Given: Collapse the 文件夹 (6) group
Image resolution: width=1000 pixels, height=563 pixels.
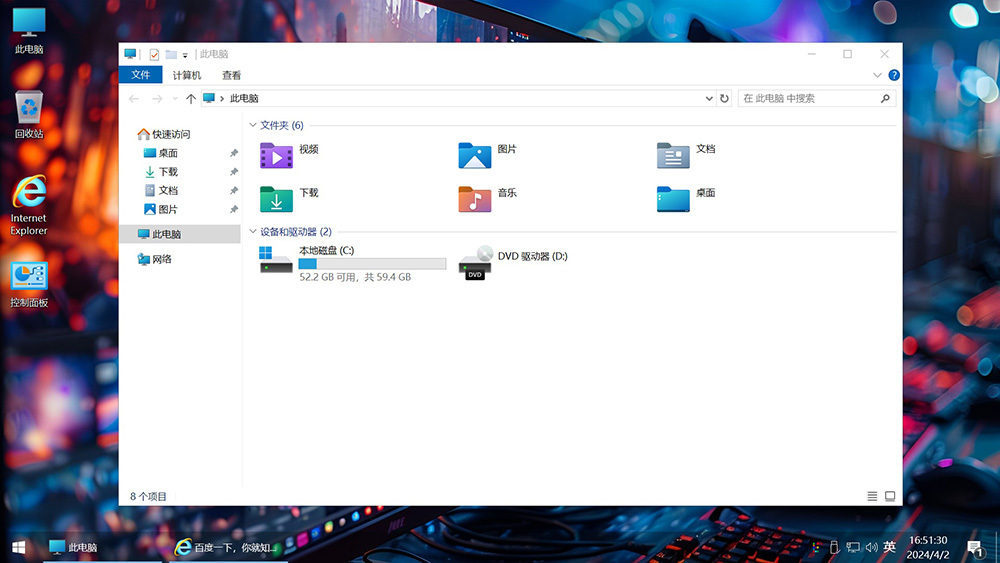Looking at the screenshot, I should tap(253, 126).
